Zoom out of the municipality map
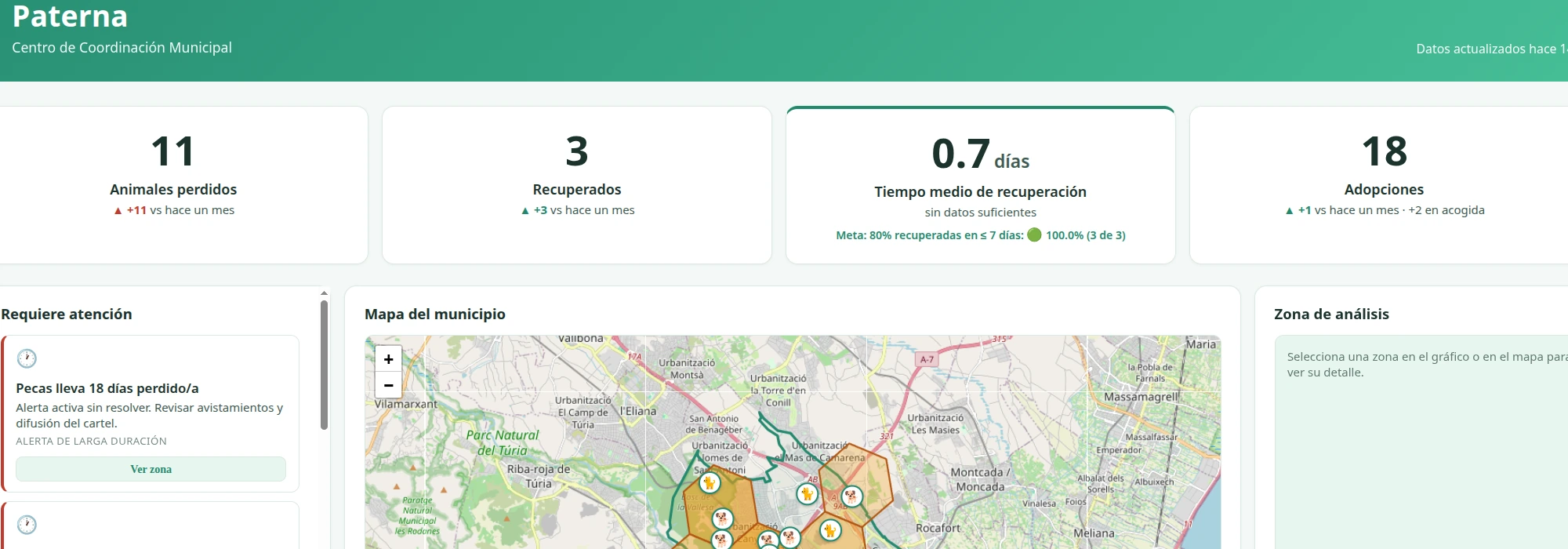Image resolution: width=1568 pixels, height=549 pixels. [x=388, y=385]
